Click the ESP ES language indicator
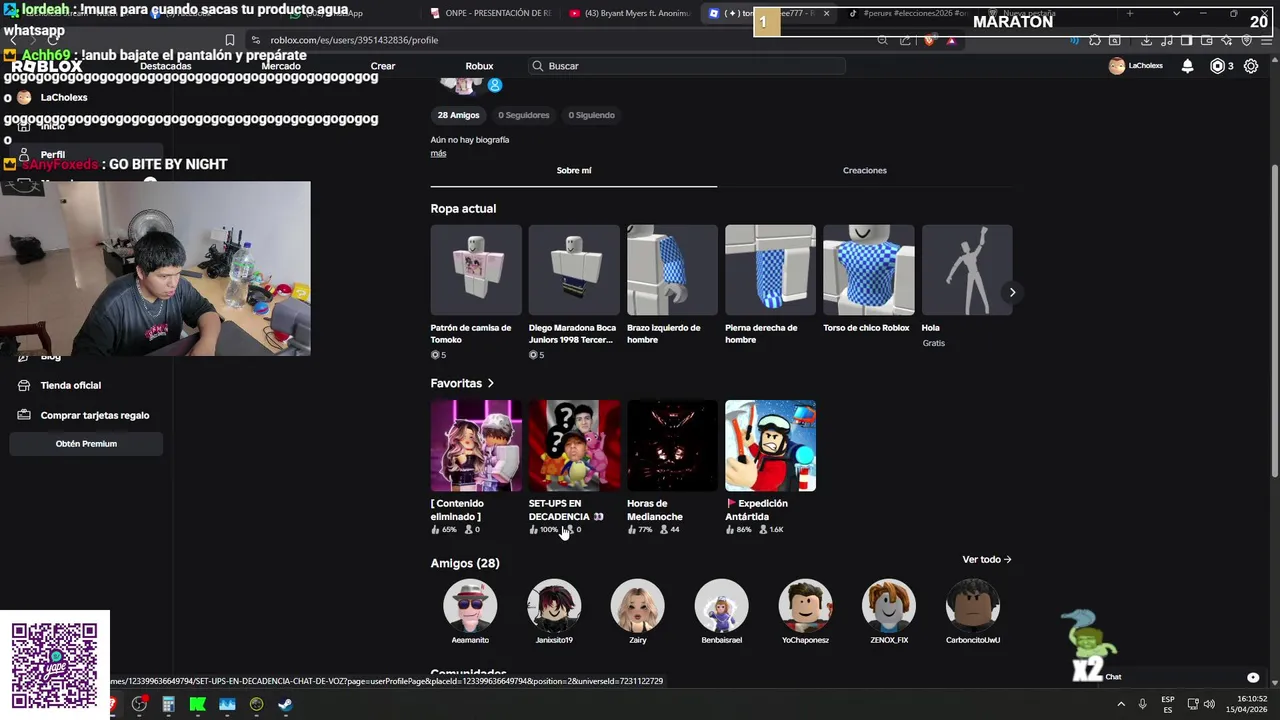The height and width of the screenshot is (720, 1280). click(x=1168, y=704)
